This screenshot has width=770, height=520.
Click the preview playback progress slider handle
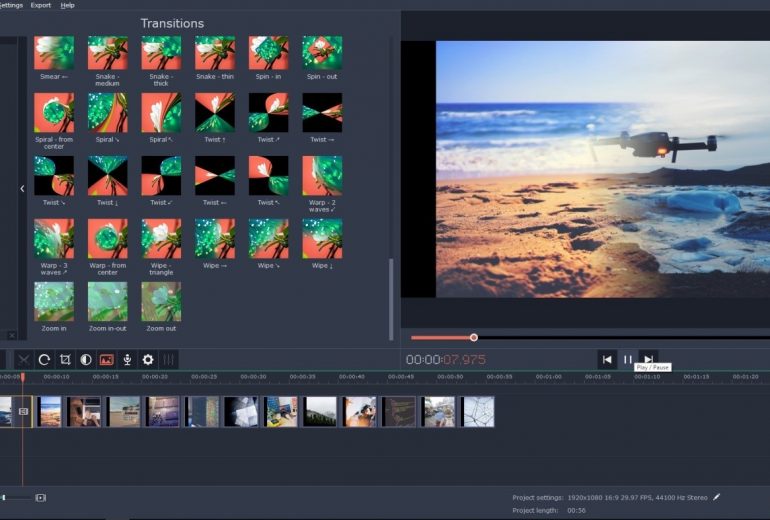[x=474, y=337]
